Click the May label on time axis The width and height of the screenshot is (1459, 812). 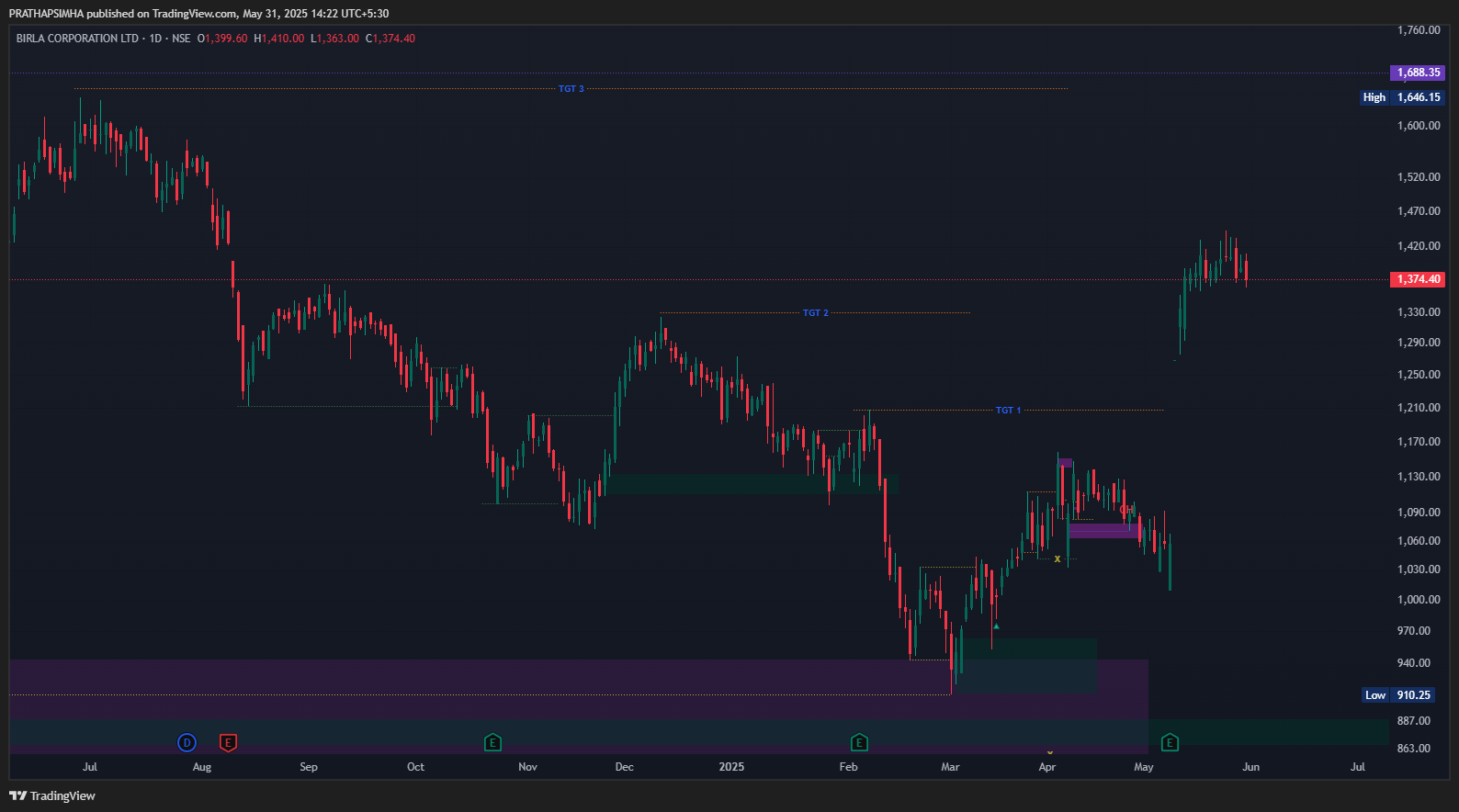pos(1144,767)
